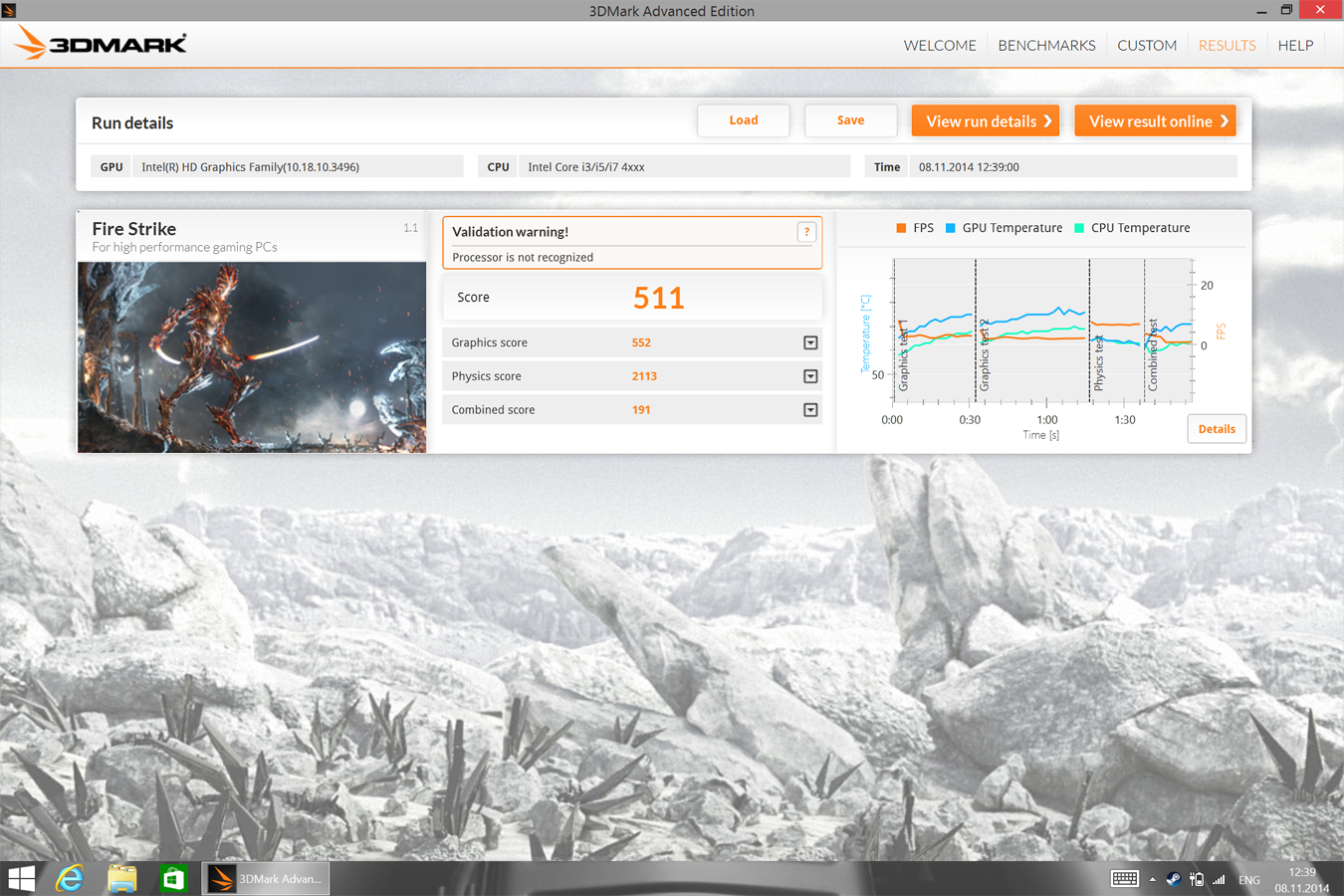Screen dimensions: 1344x896
Task: Open File Explorer from the taskbar
Action: click(x=121, y=879)
